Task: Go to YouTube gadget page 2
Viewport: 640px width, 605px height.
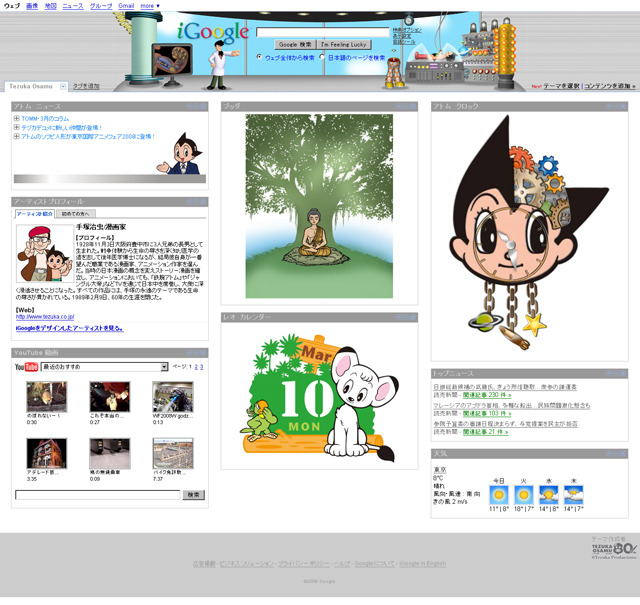Action: [196, 367]
